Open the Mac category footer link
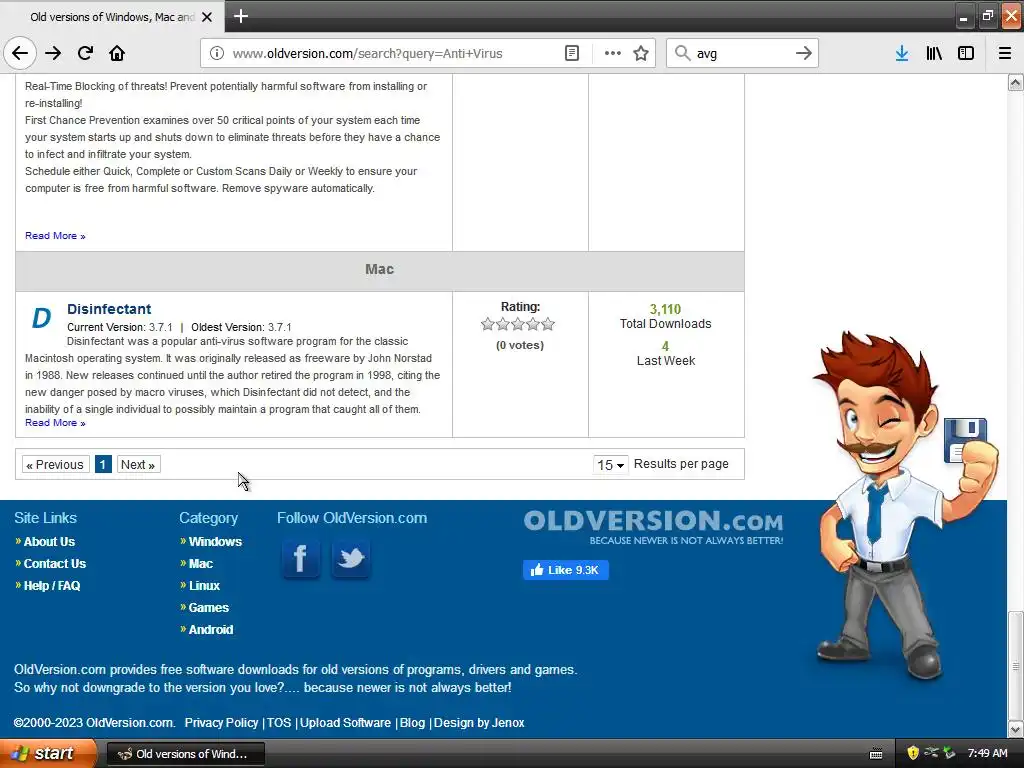Screen dimensions: 1024x768 tap(200, 564)
